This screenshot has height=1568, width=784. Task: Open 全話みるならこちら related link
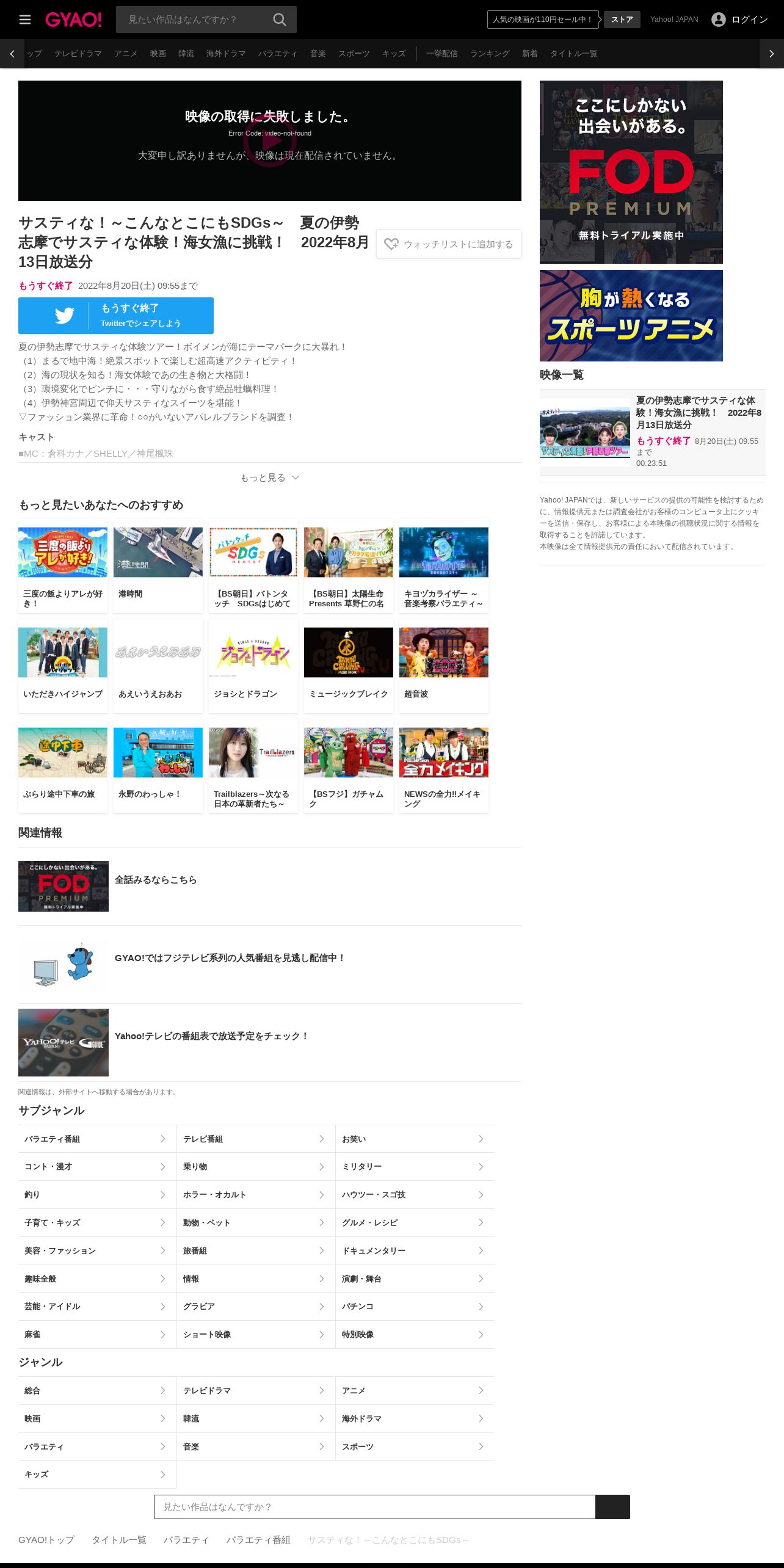(x=270, y=887)
